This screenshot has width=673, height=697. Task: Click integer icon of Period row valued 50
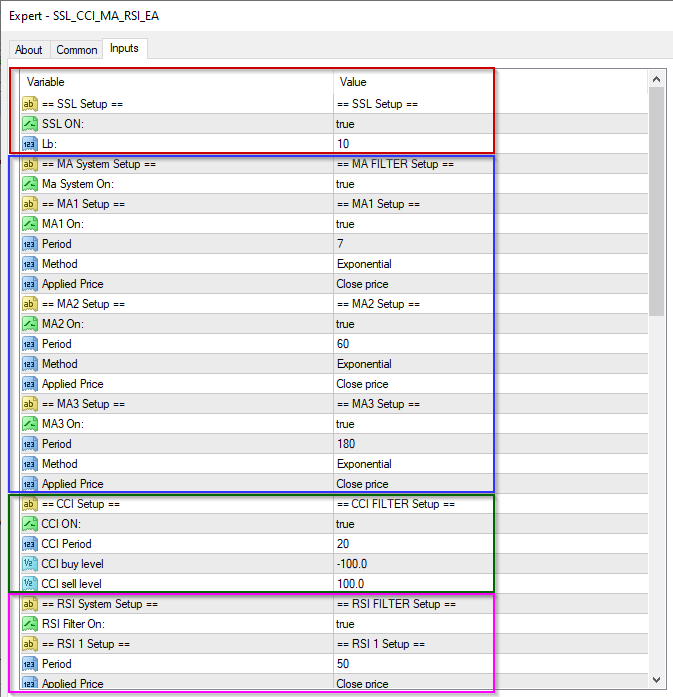coord(29,664)
